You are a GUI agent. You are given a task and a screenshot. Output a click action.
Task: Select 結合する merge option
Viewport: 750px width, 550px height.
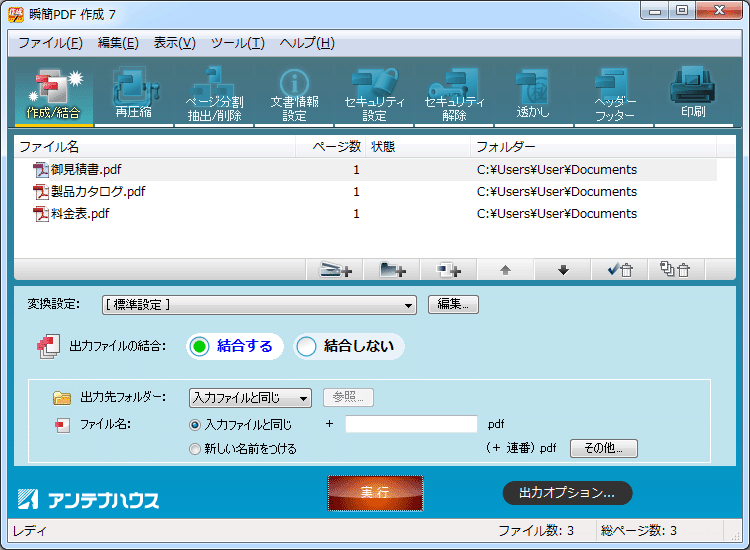235,346
